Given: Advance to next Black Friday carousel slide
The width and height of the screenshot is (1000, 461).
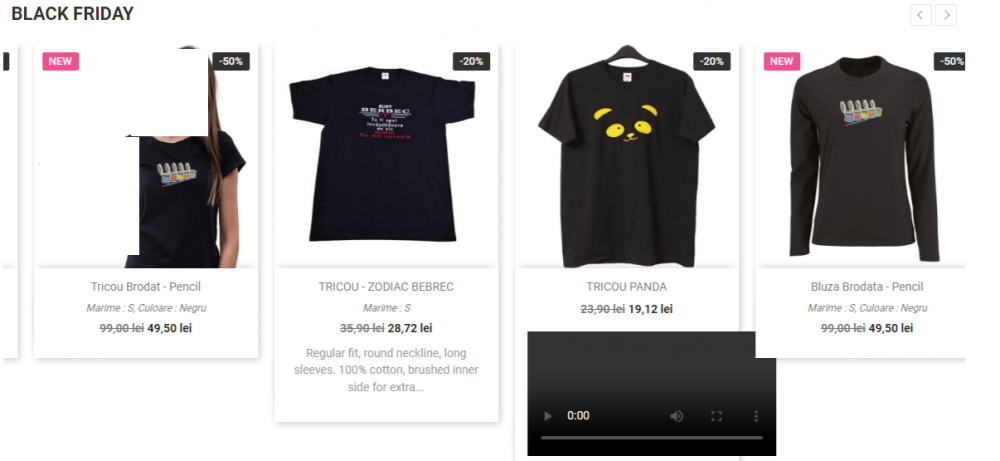Looking at the screenshot, I should [946, 15].
